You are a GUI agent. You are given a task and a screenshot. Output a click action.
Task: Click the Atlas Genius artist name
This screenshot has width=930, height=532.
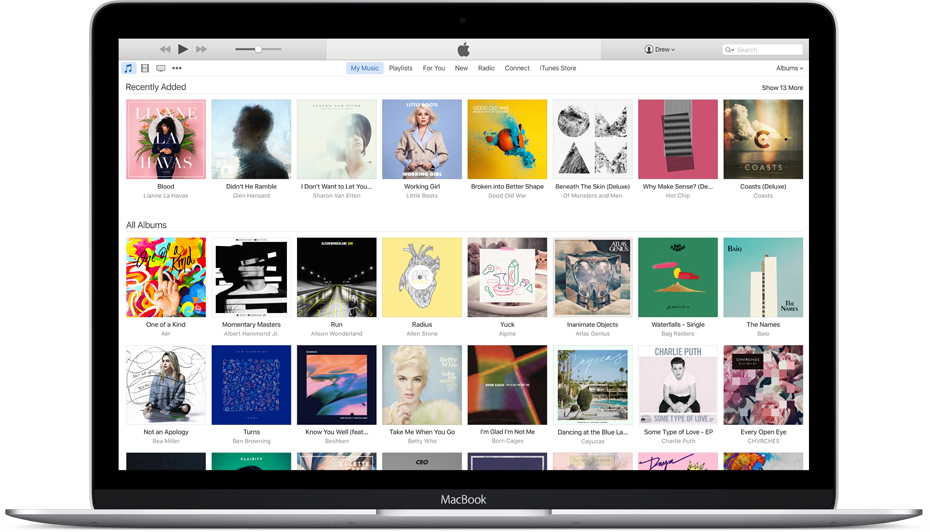pos(593,334)
